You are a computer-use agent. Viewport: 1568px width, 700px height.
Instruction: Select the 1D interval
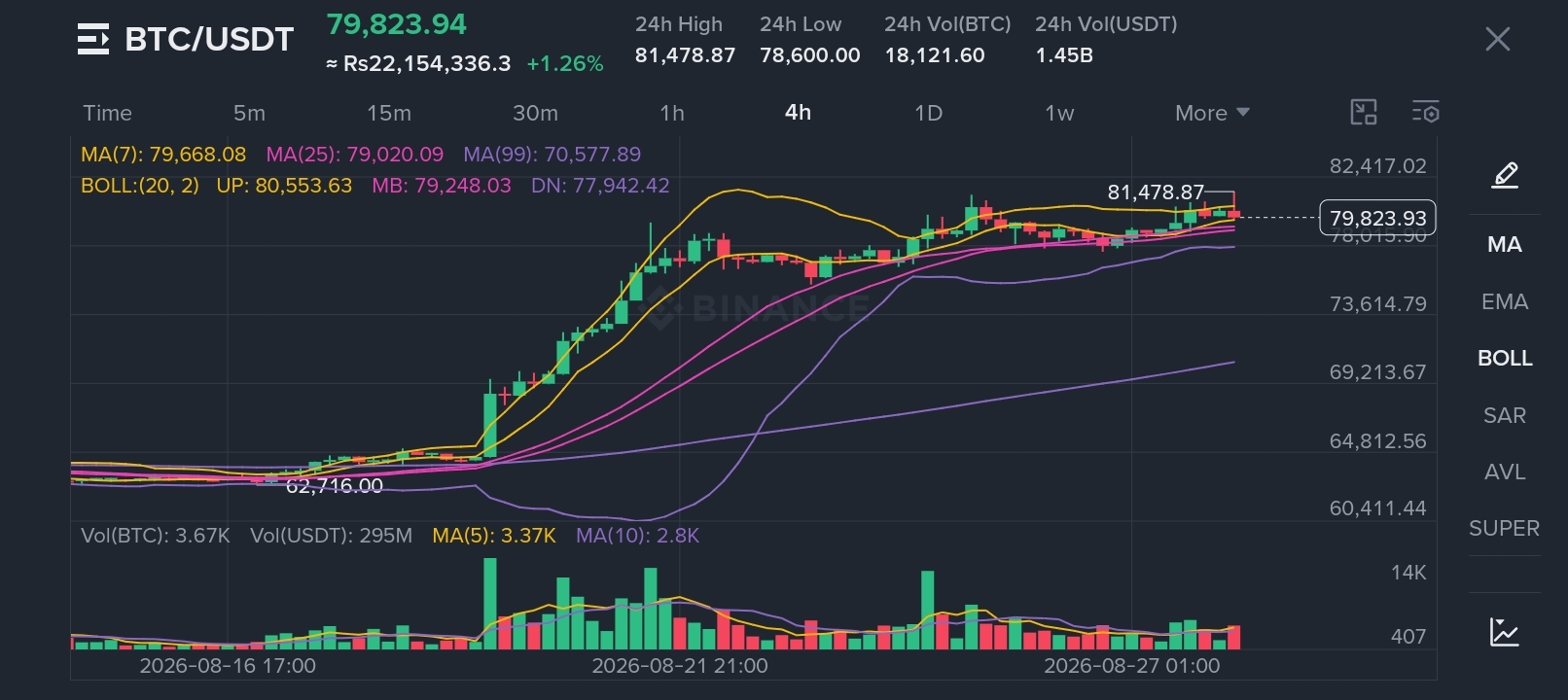tap(928, 113)
